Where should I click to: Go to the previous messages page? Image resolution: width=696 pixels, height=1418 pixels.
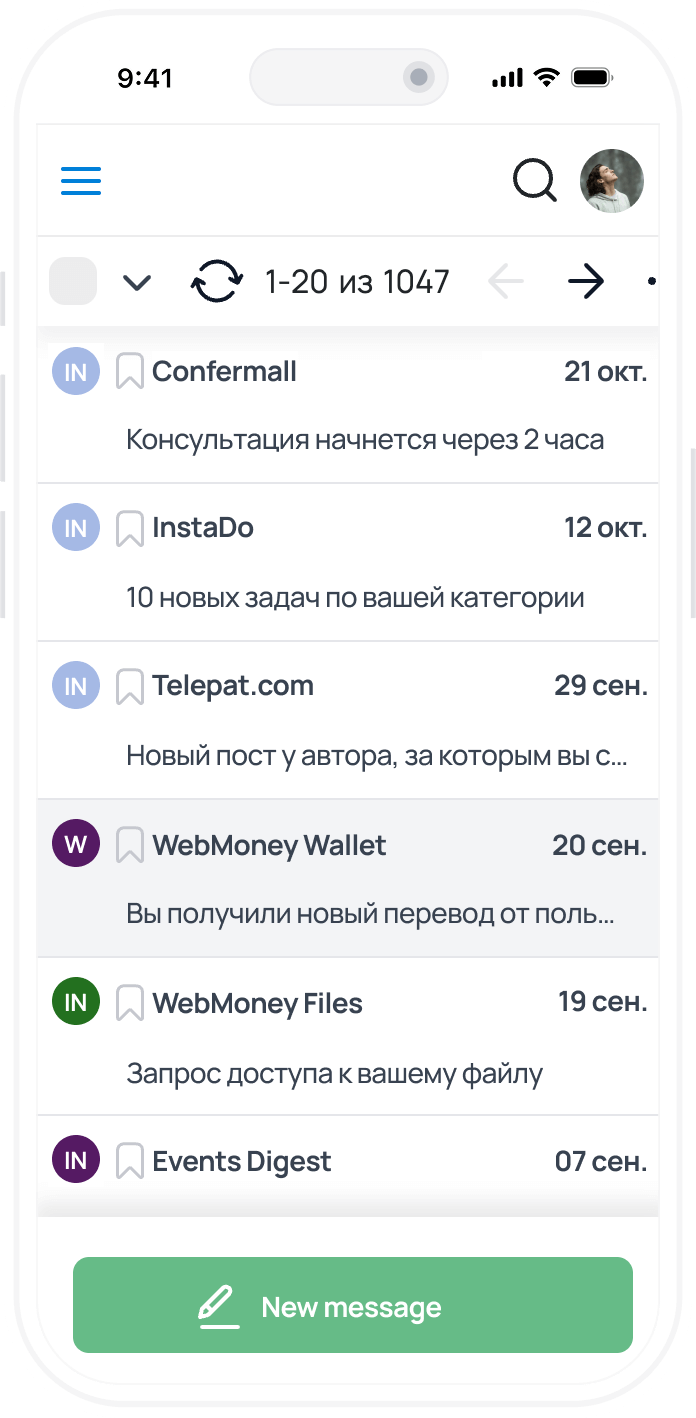click(506, 283)
